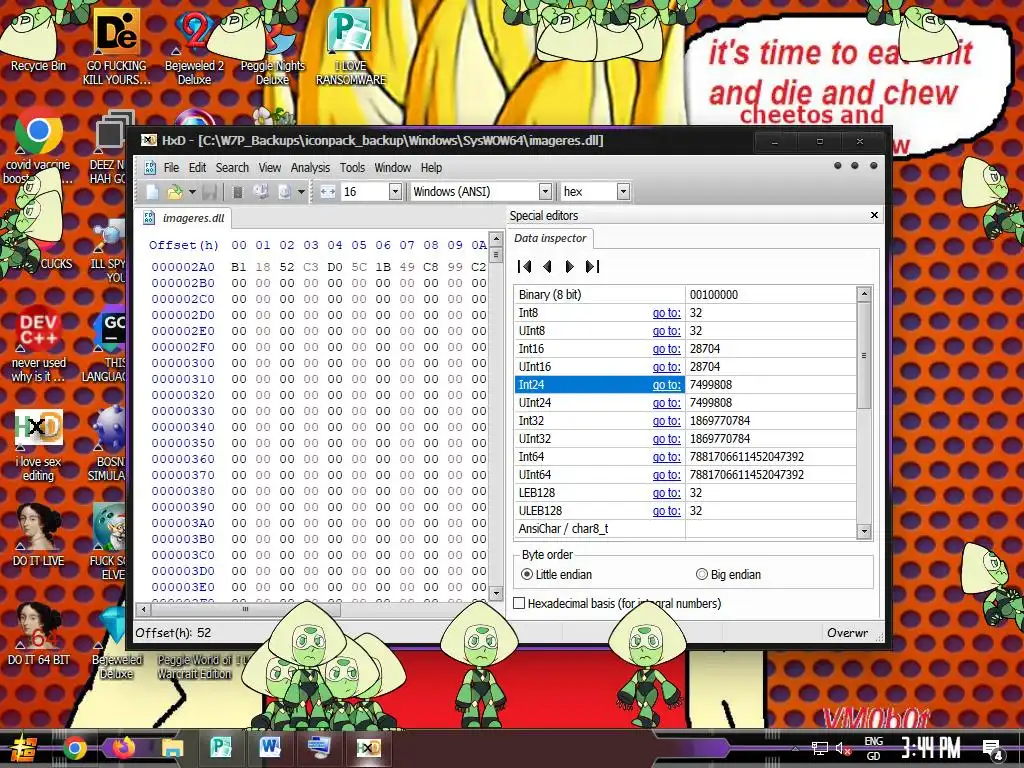Viewport: 1024px width, 768px height.
Task: Select the Data inspector tab
Action: [550, 238]
